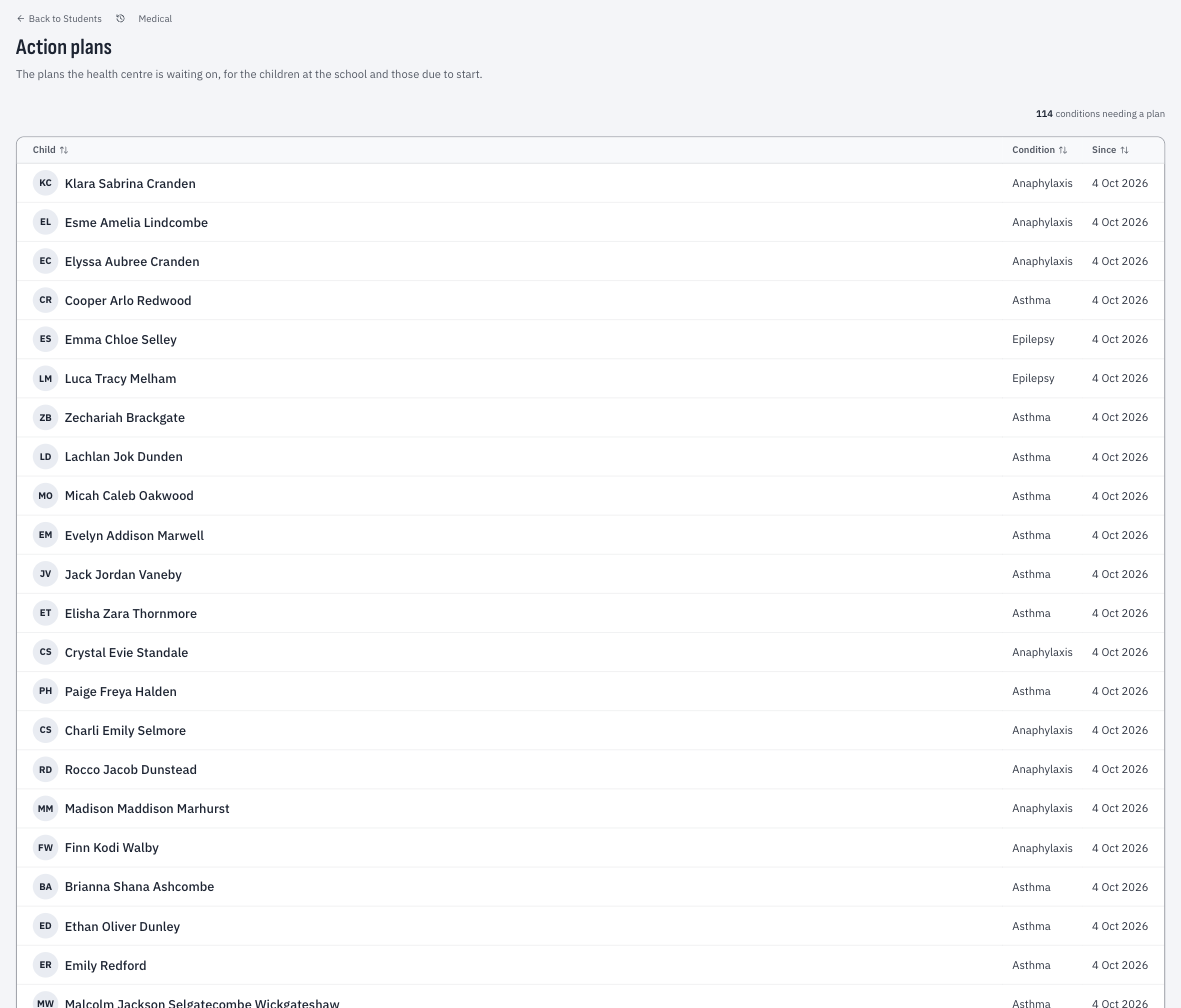This screenshot has width=1181, height=1008.
Task: Select Asthma in Zechariah Brackgate's row
Action: pyautogui.click(x=1031, y=417)
